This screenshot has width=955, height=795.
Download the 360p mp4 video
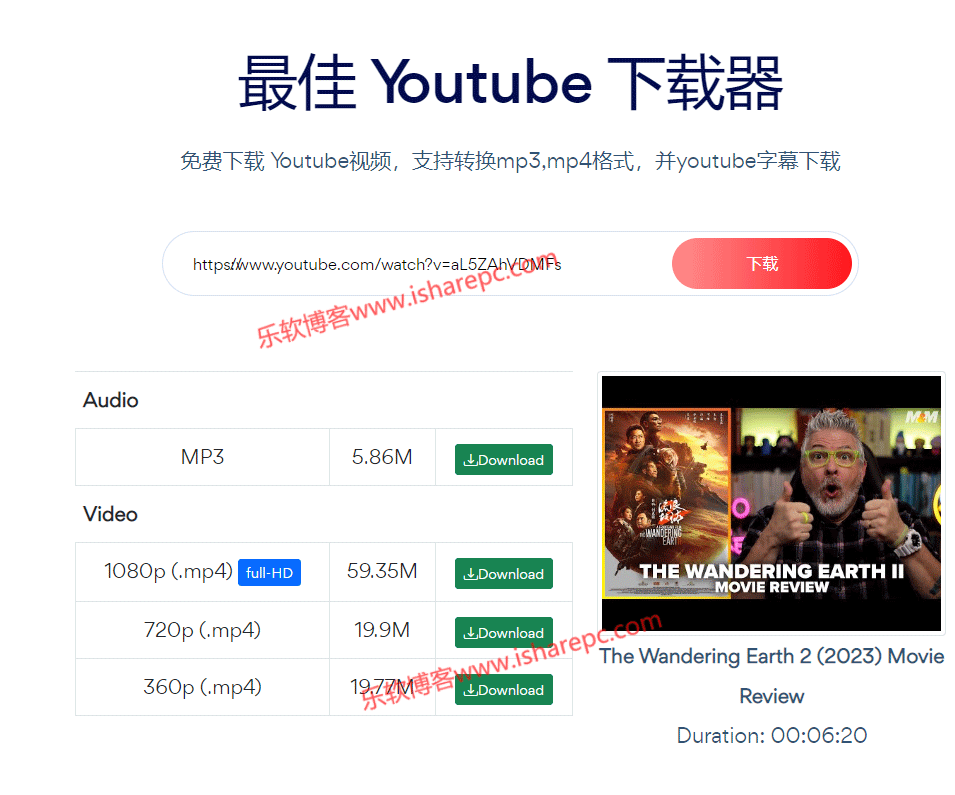click(x=504, y=690)
